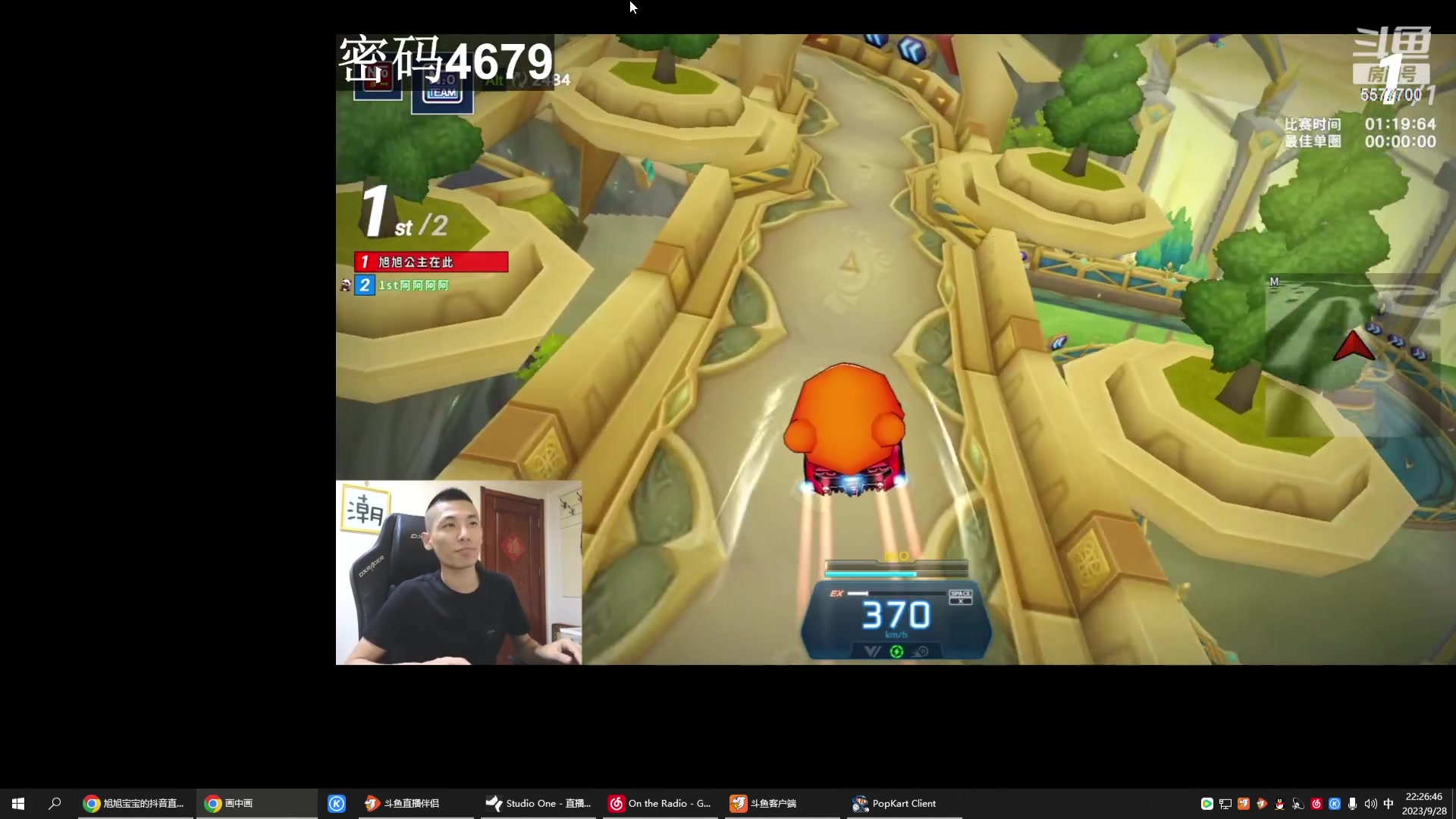The image size is (1456, 819).
Task: Click the 370 km/h speedometer panel
Action: (x=896, y=620)
